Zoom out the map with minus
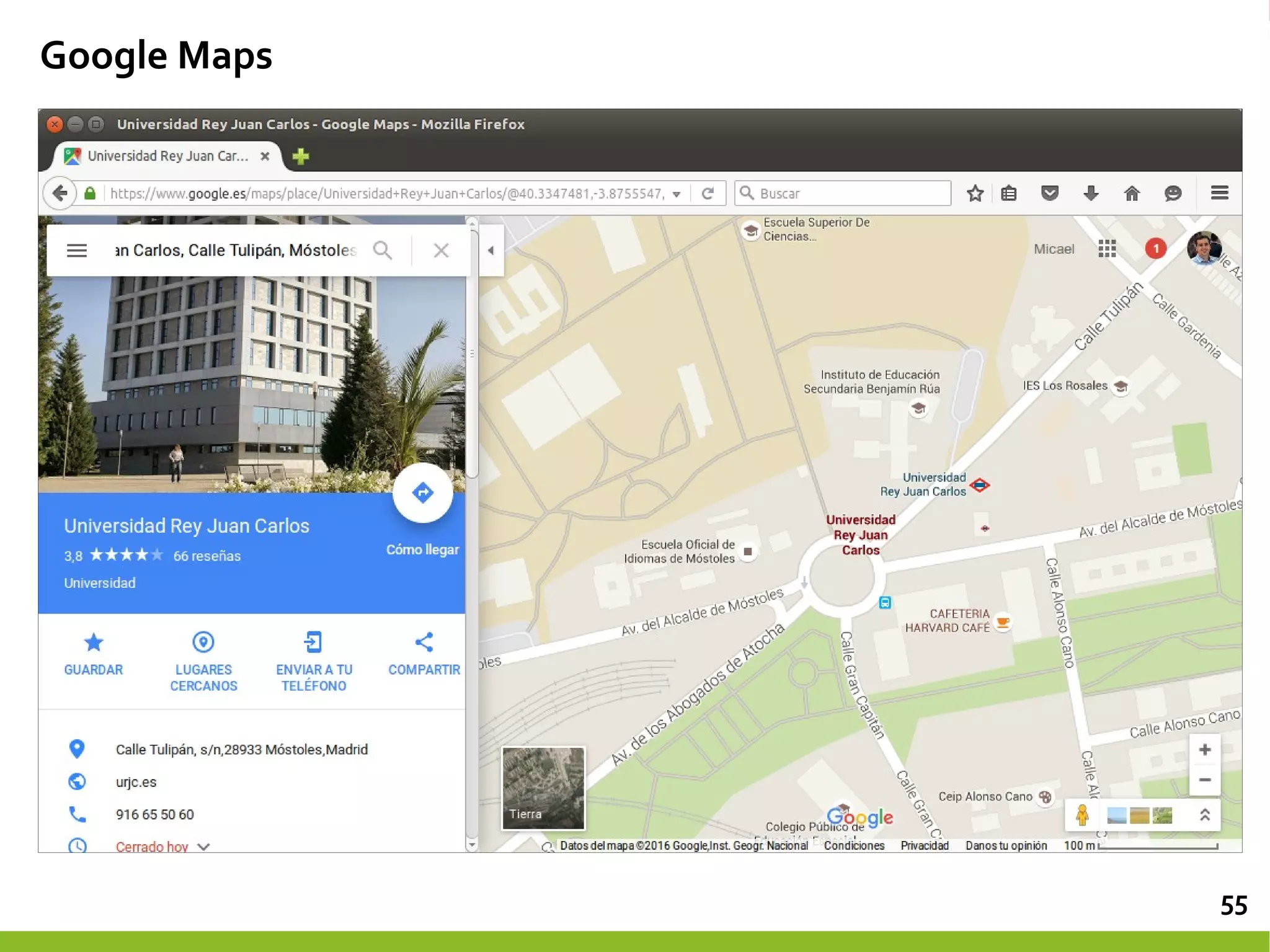Screen dimensions: 1270x952 pyautogui.click(x=1205, y=780)
